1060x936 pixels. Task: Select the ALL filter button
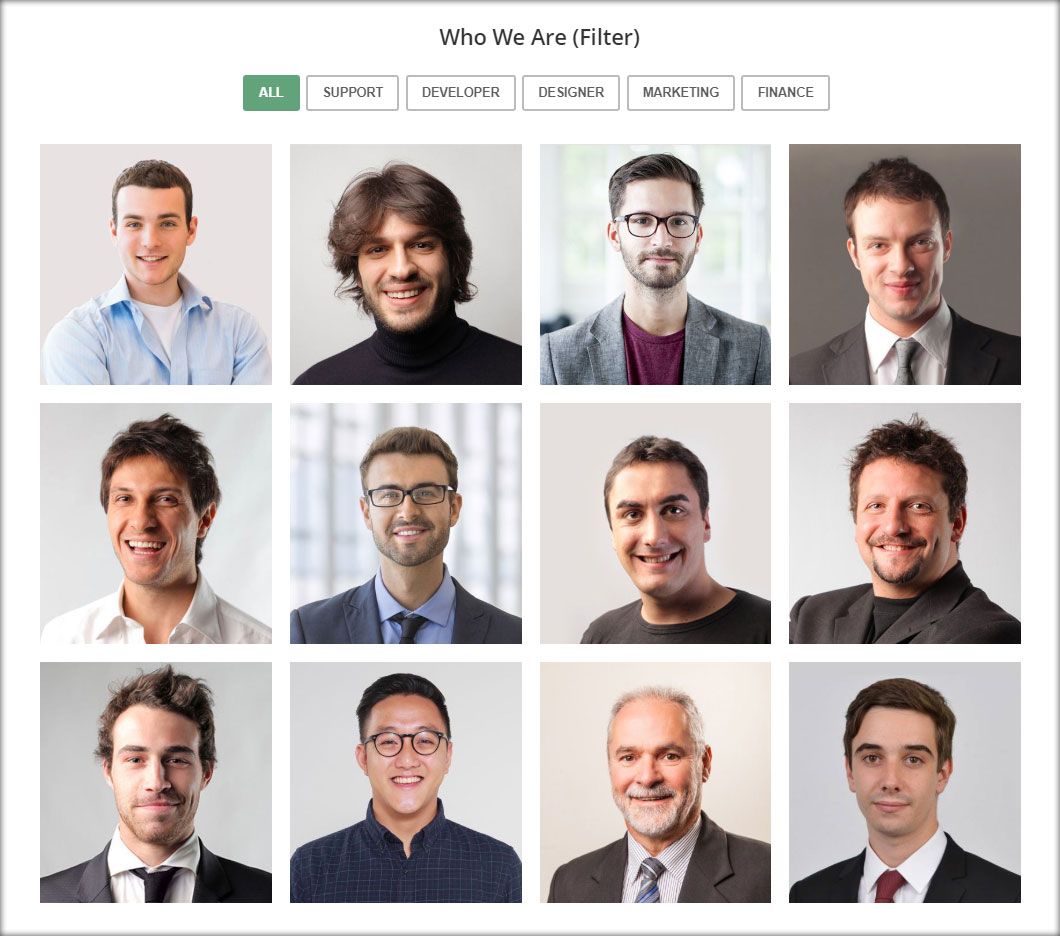pyautogui.click(x=271, y=93)
